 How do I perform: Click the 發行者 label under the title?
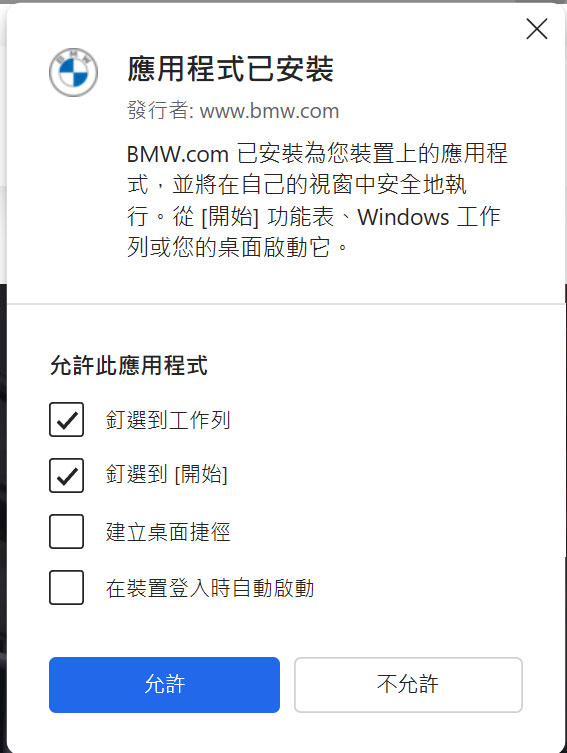[x=160, y=110]
